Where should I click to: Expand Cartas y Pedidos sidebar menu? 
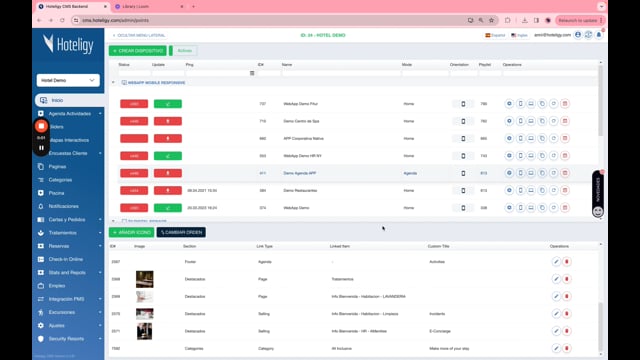69,220
